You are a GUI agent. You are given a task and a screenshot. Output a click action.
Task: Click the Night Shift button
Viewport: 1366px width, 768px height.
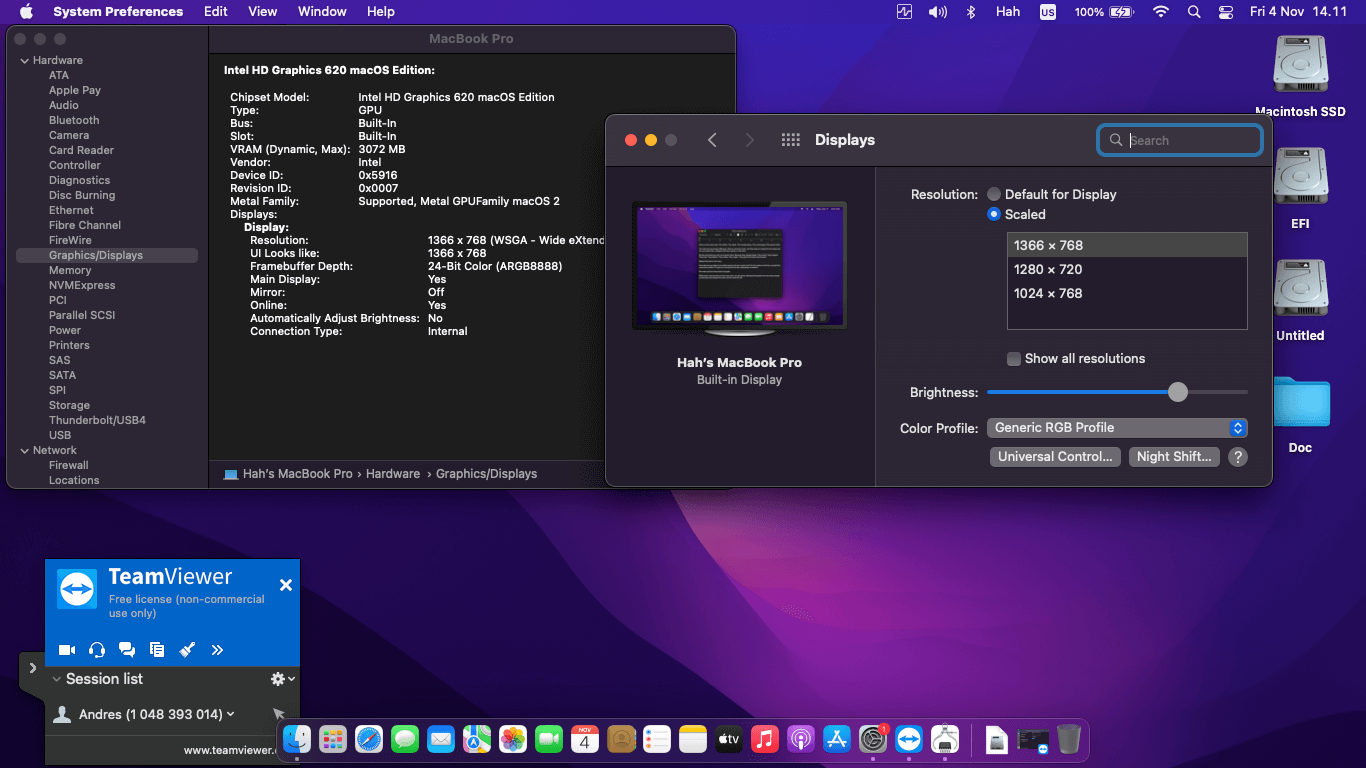(x=1173, y=456)
